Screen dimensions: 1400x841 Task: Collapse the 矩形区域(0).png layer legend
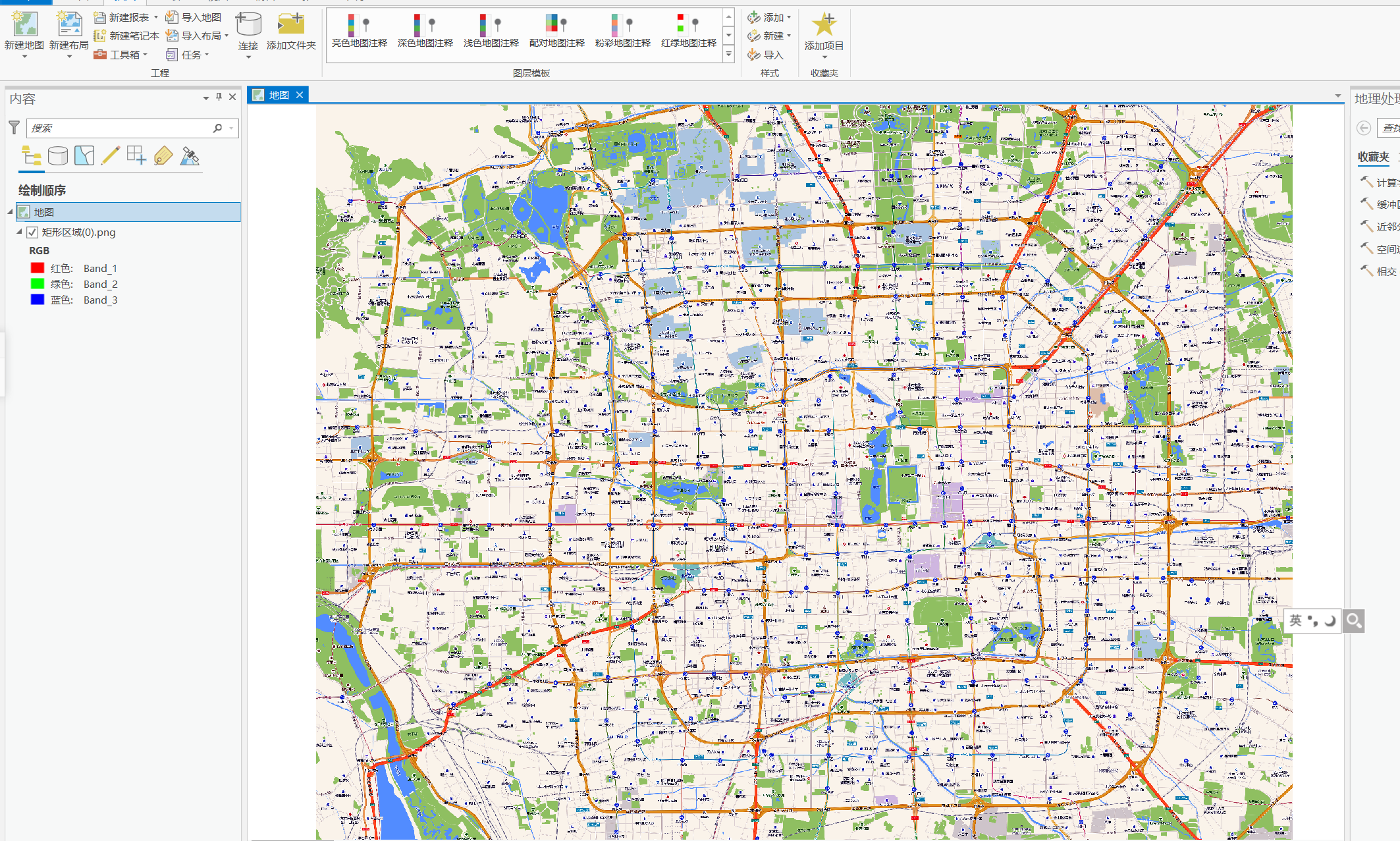point(20,232)
